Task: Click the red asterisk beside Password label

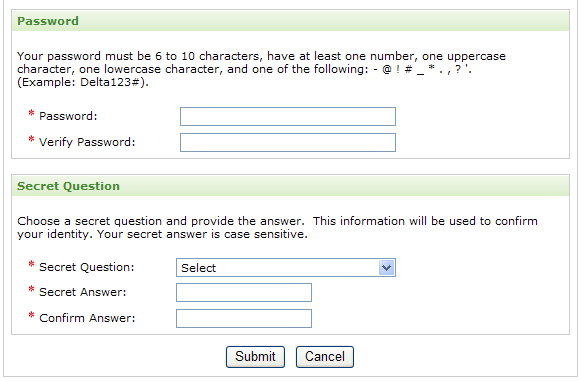Action: click(x=31, y=113)
